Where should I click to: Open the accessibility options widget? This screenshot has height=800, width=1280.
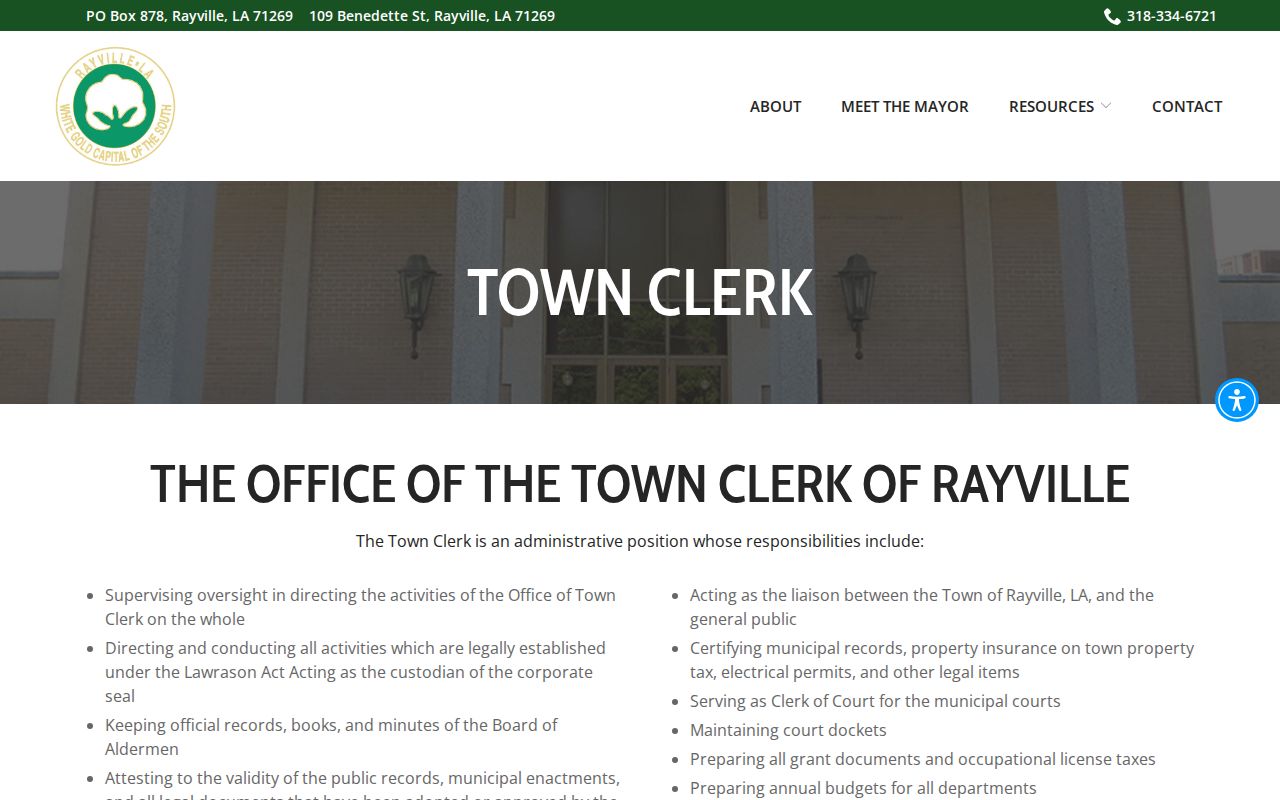pyautogui.click(x=1237, y=400)
